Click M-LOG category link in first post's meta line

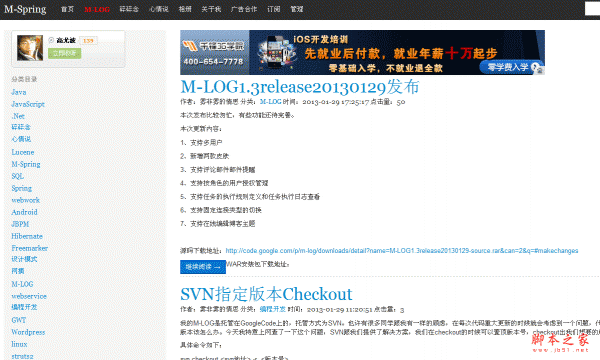pyautogui.click(x=271, y=102)
